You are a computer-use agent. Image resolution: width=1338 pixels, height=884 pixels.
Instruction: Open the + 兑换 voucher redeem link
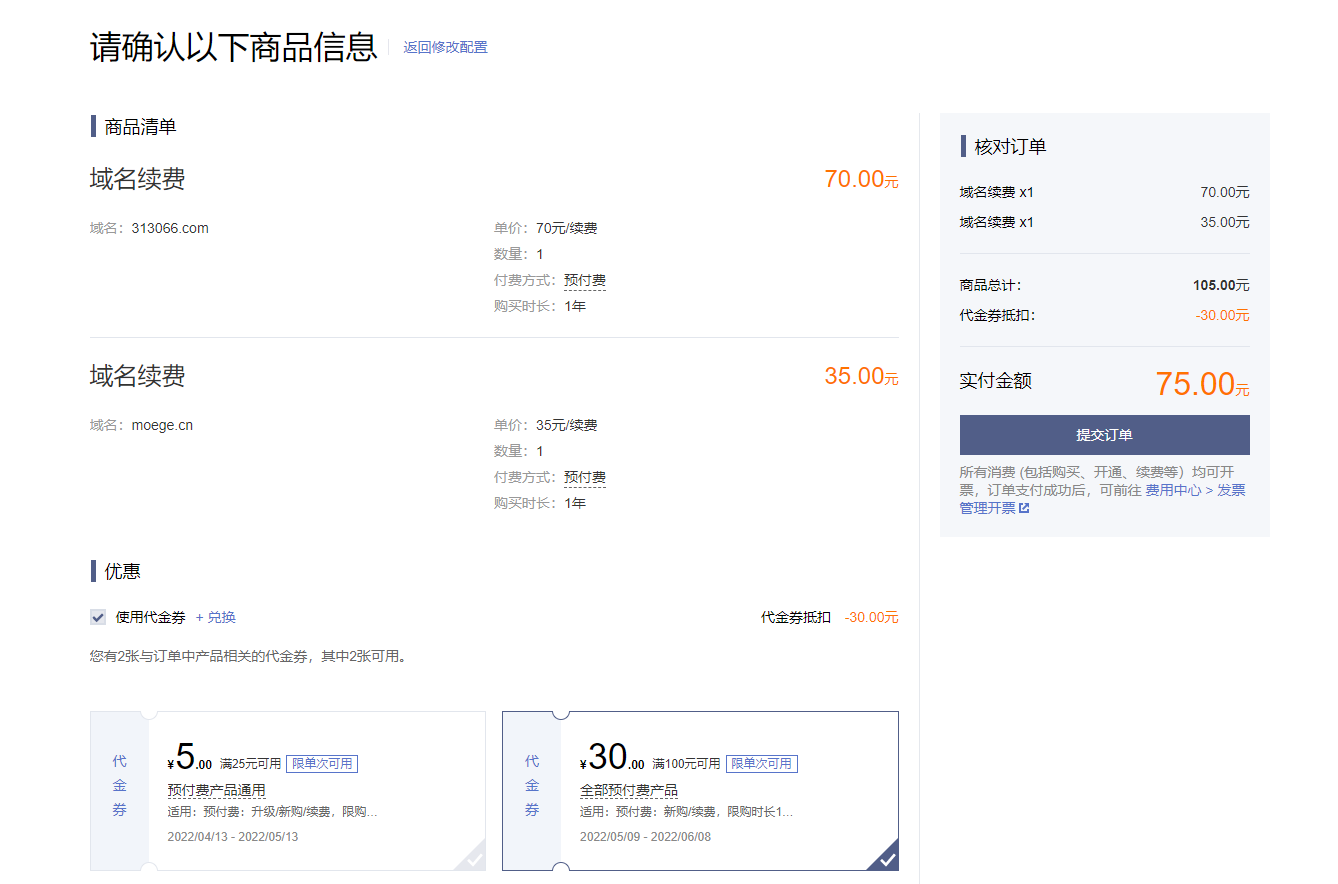click(x=216, y=617)
